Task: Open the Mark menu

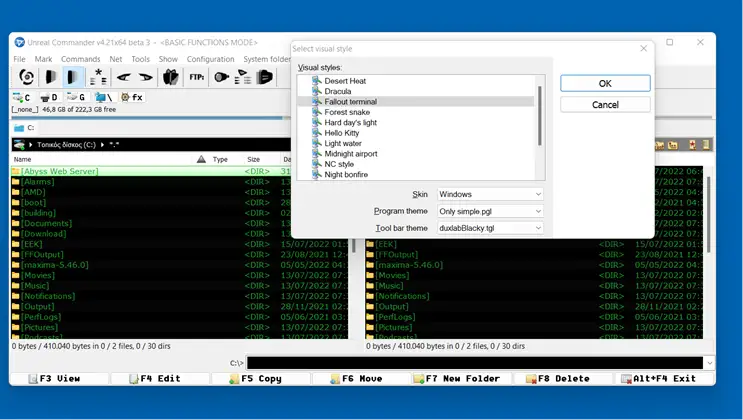Action: pyautogui.click(x=43, y=59)
